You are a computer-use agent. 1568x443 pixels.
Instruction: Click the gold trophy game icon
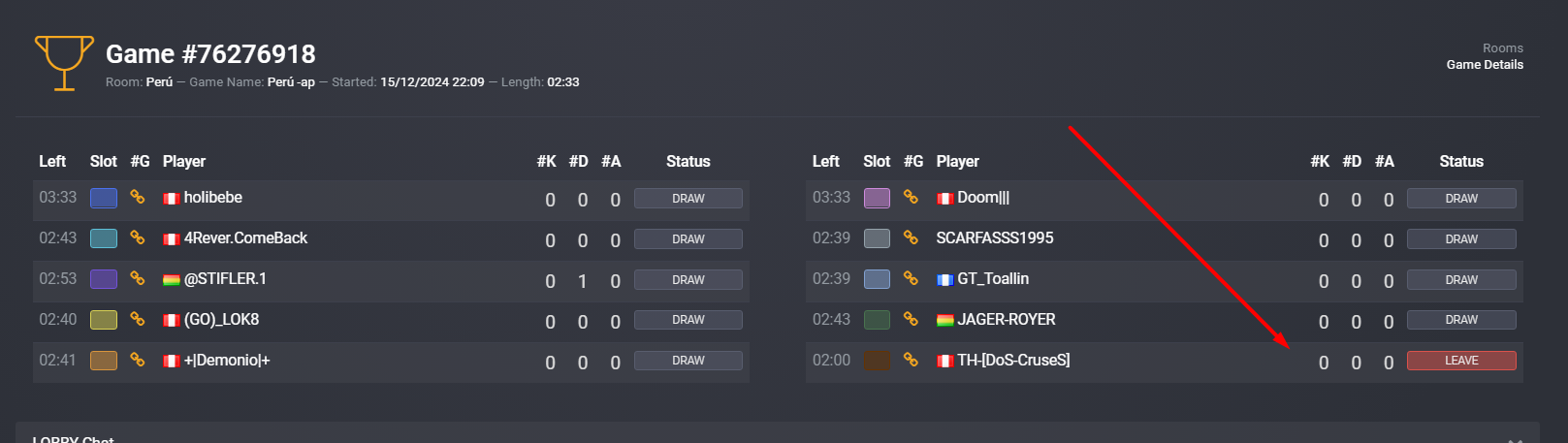click(x=64, y=63)
